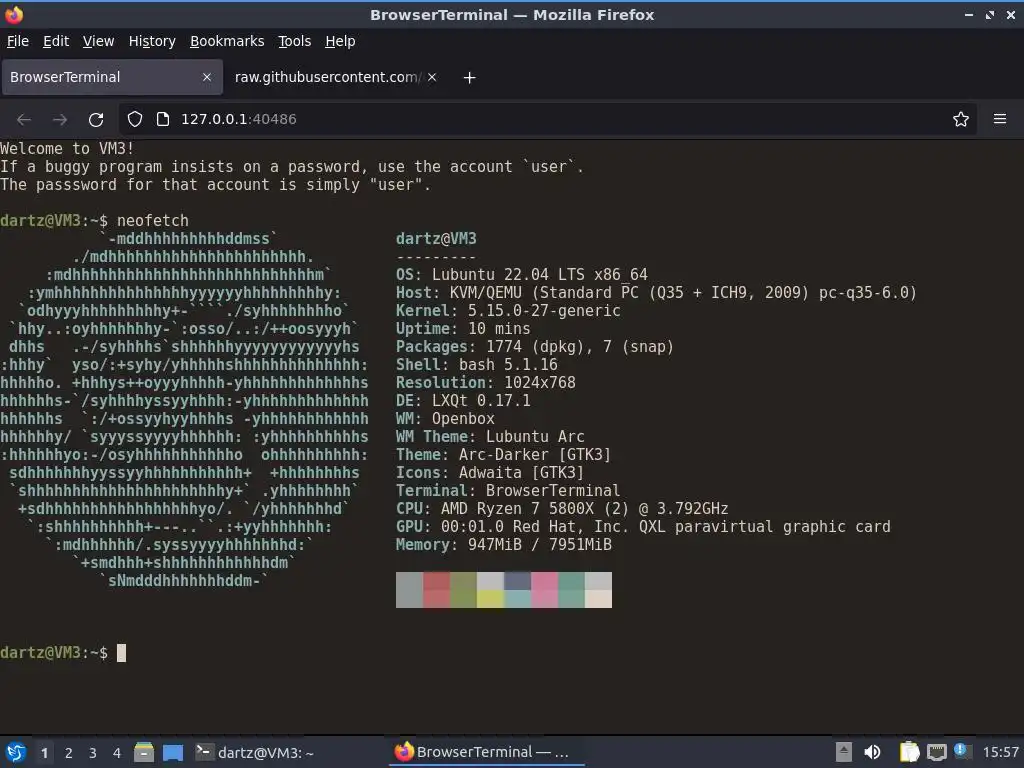The width and height of the screenshot is (1024, 768).
Task: Close the raw.githubusercontent.com tab
Action: click(x=432, y=77)
